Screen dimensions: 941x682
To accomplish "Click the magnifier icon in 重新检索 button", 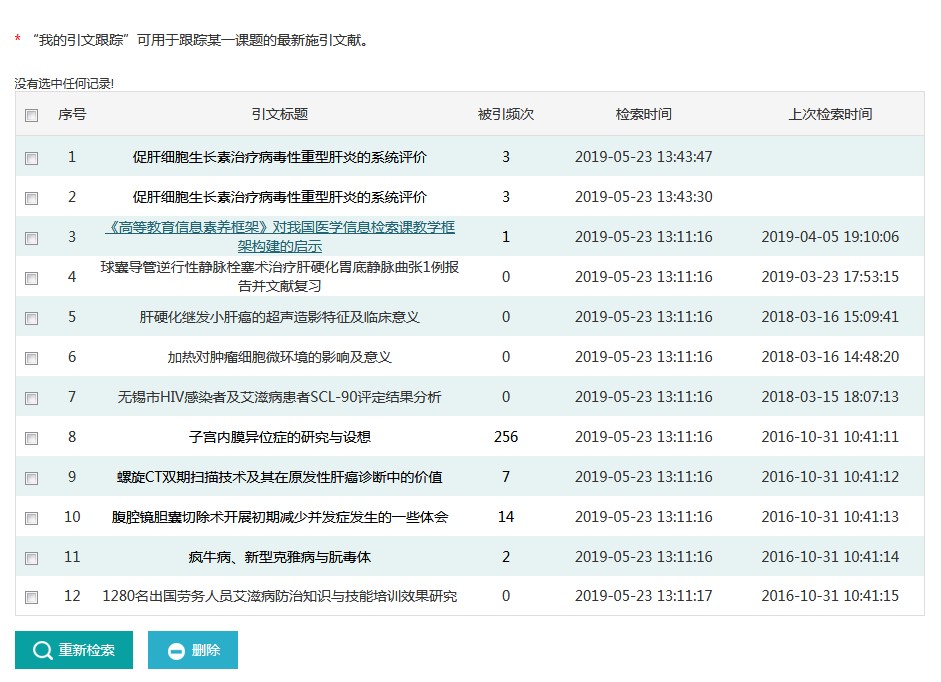I will [42, 651].
